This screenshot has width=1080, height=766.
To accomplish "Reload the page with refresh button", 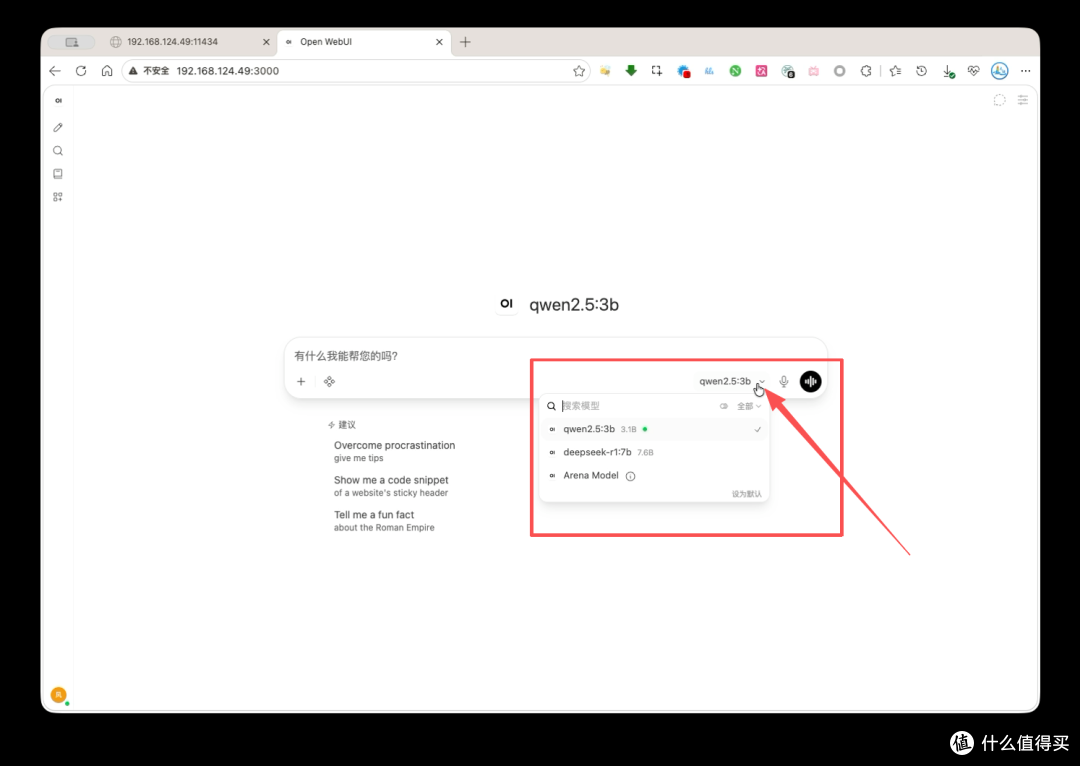I will (x=81, y=70).
